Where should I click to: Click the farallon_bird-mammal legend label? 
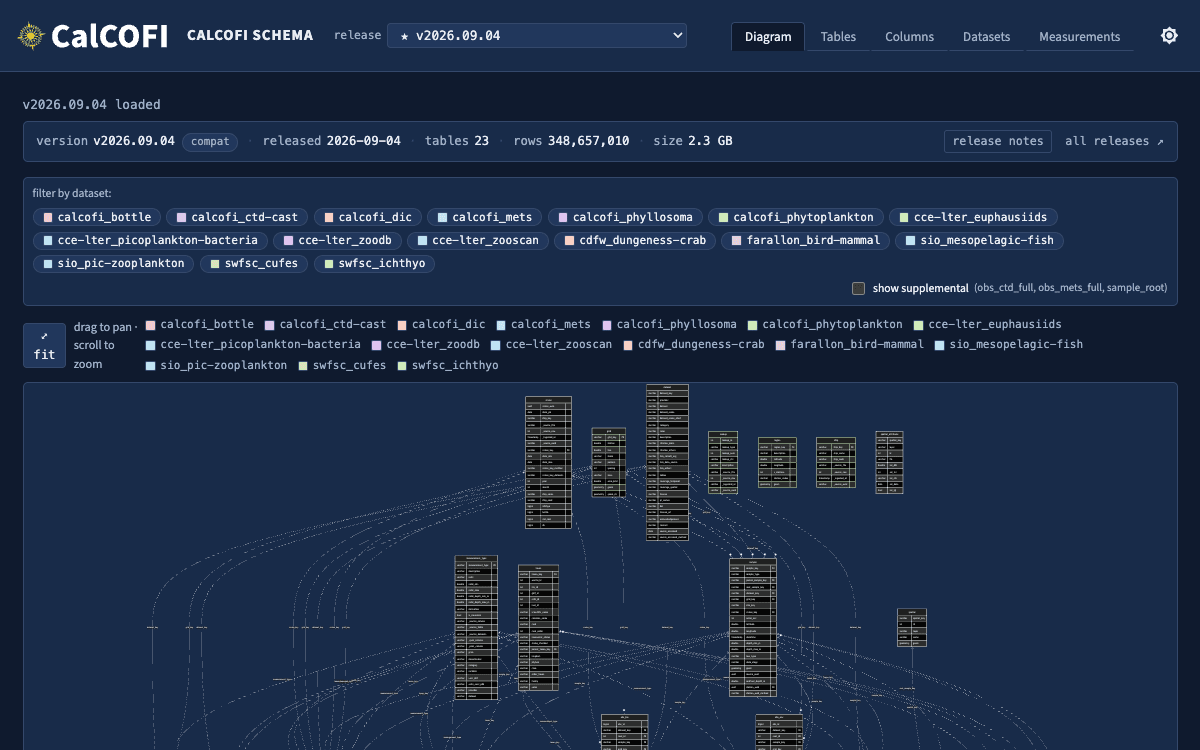[857, 344]
